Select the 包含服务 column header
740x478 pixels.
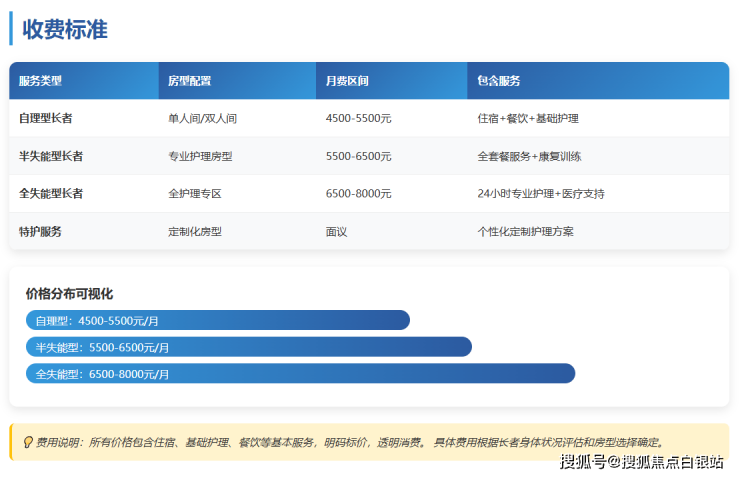click(498, 81)
